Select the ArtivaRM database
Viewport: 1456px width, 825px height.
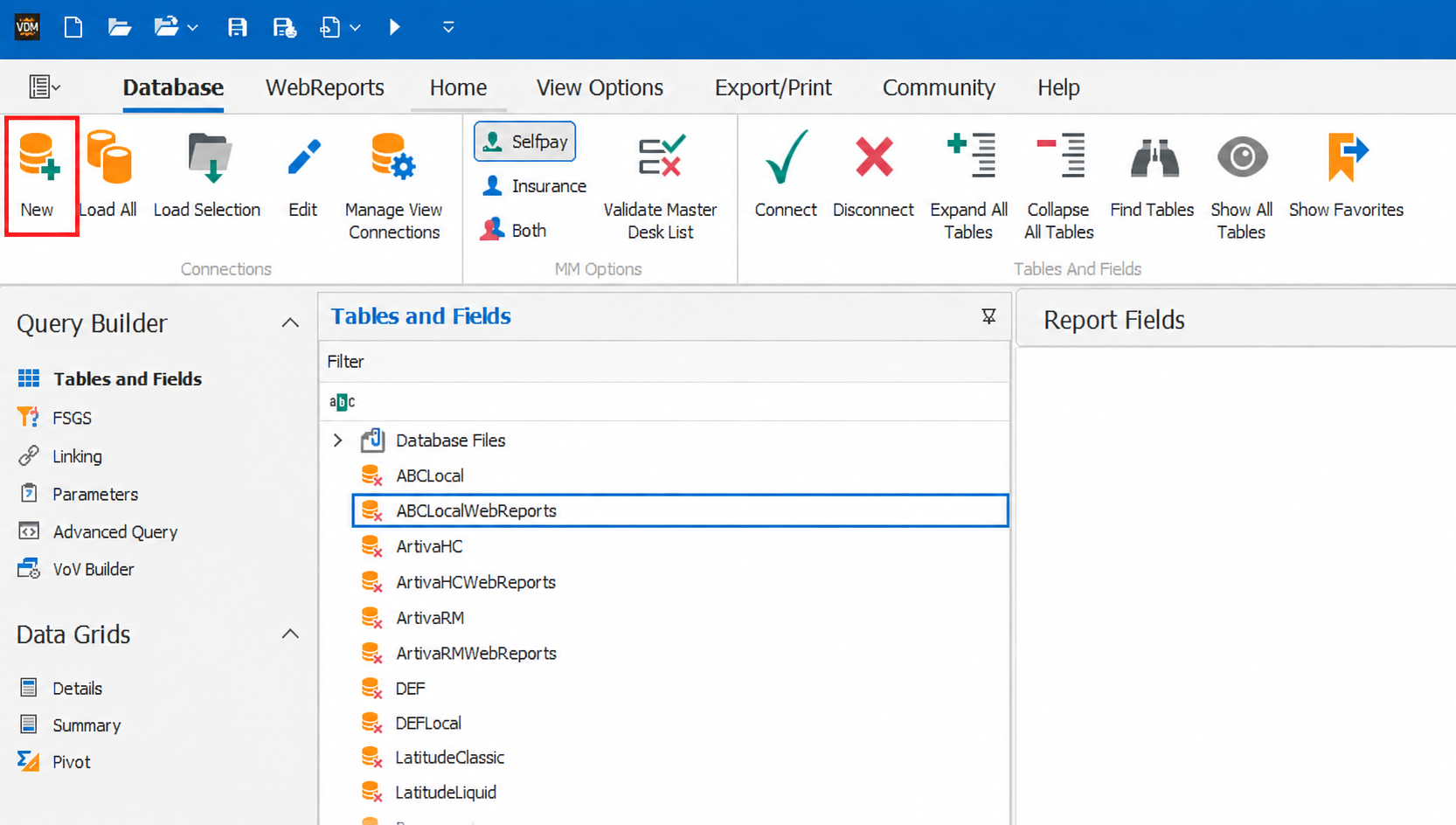[x=430, y=618]
